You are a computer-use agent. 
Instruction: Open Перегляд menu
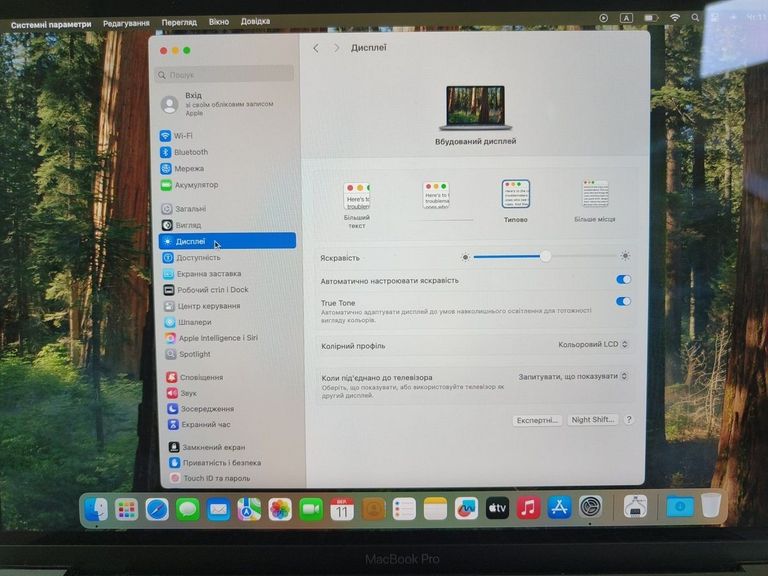pos(179,23)
